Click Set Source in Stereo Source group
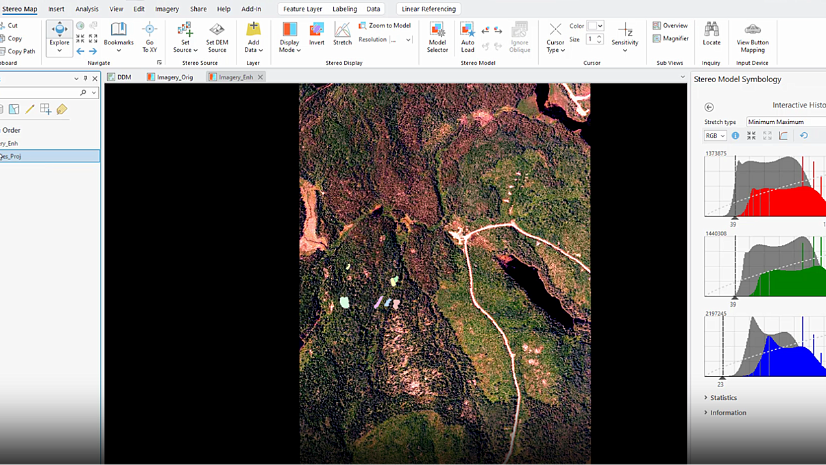The image size is (826, 465). pyautogui.click(x=185, y=37)
